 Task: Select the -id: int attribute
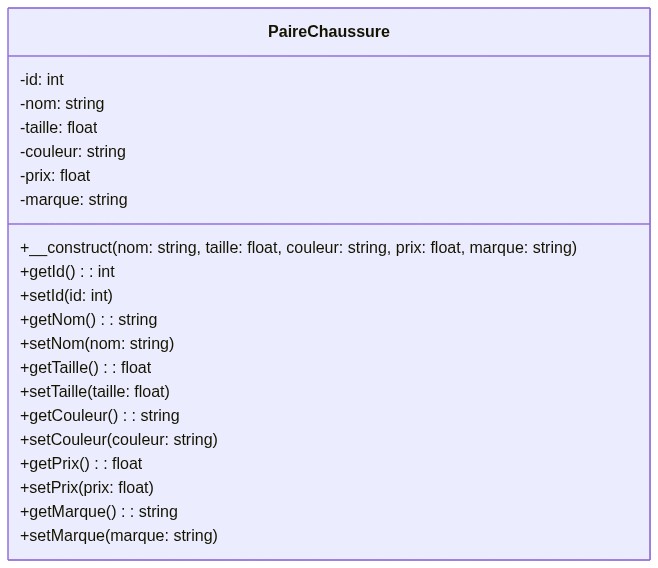click(42, 80)
